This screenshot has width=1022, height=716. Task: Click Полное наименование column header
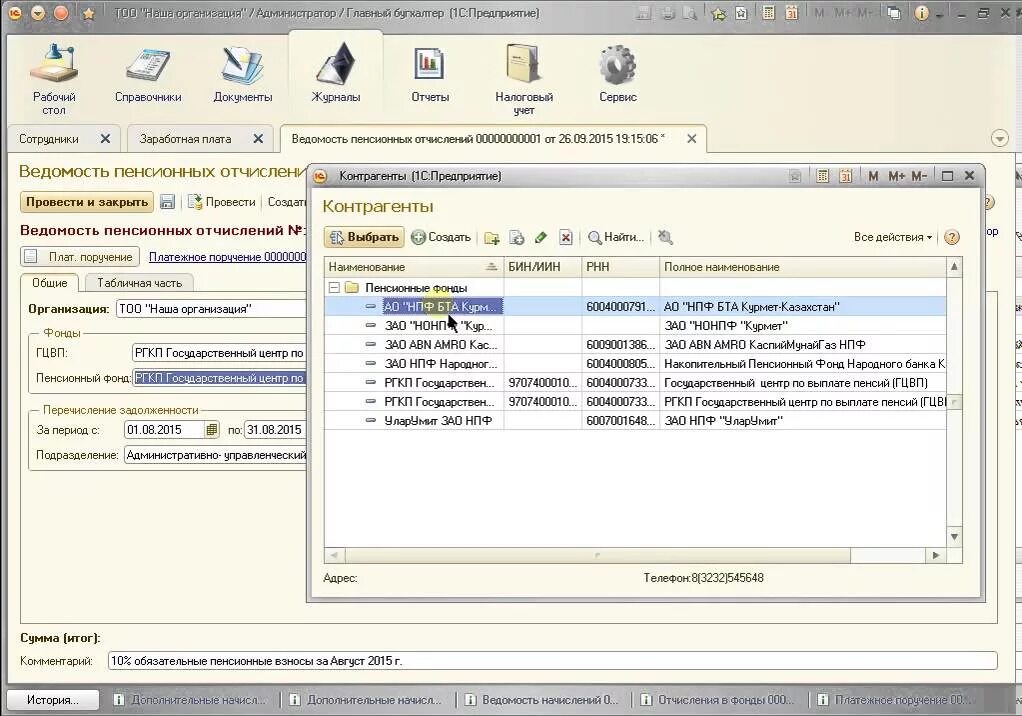(803, 266)
